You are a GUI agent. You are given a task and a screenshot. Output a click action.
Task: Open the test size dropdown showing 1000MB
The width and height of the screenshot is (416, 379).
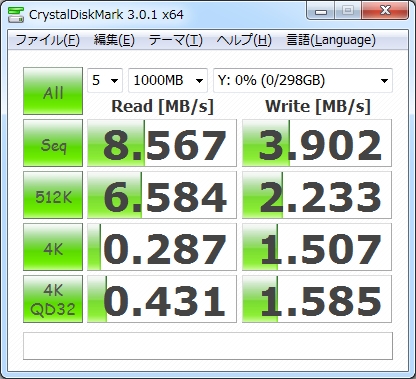pos(168,80)
